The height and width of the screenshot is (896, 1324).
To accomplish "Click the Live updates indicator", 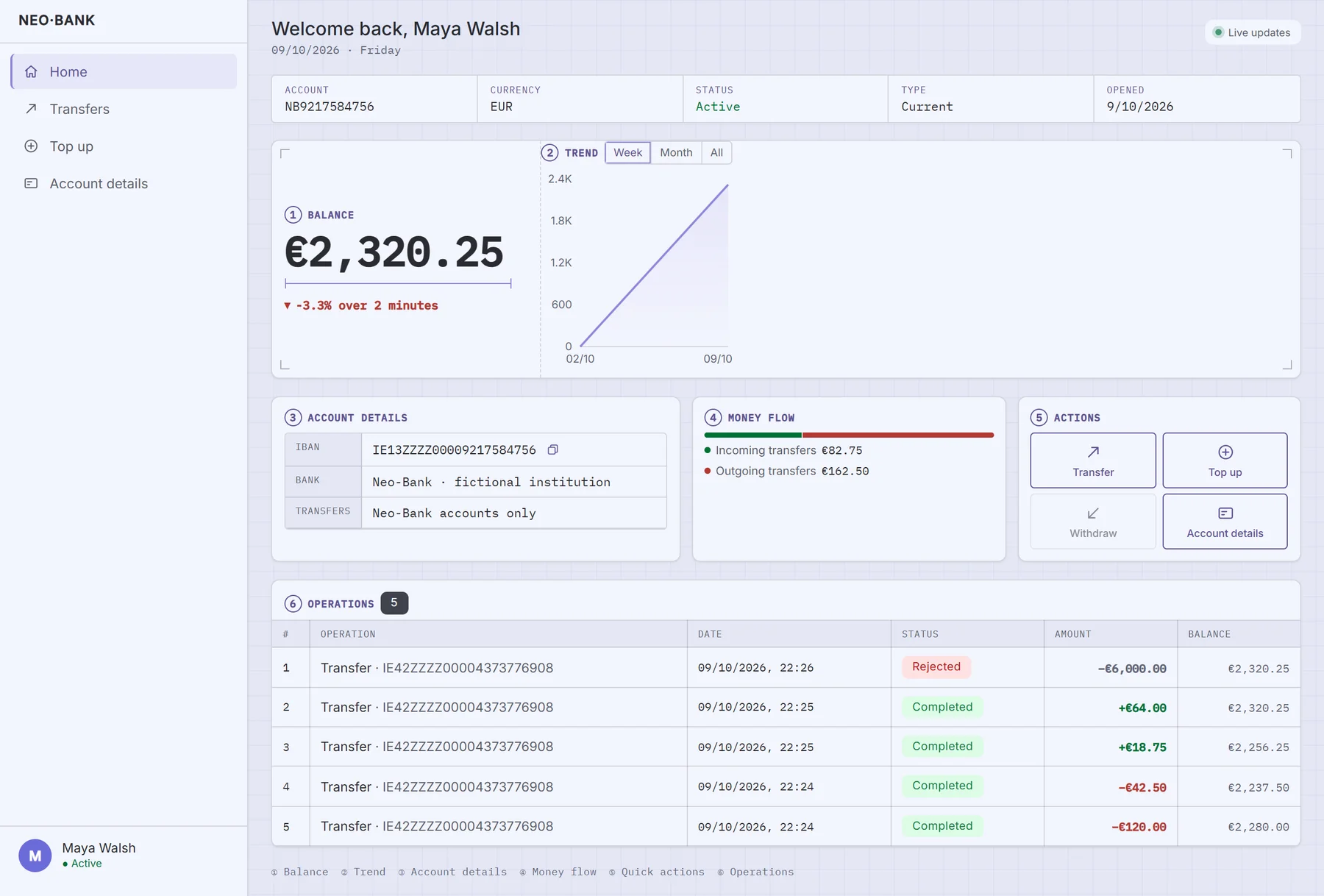I will click(1253, 32).
